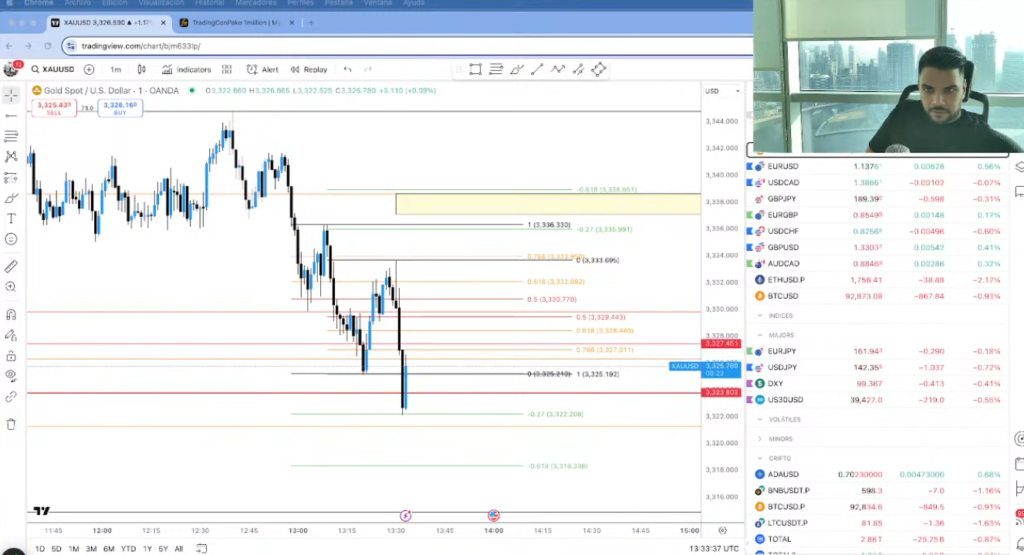Select path tool in favorites toolbar
The image size is (1024, 555).
click(x=558, y=69)
